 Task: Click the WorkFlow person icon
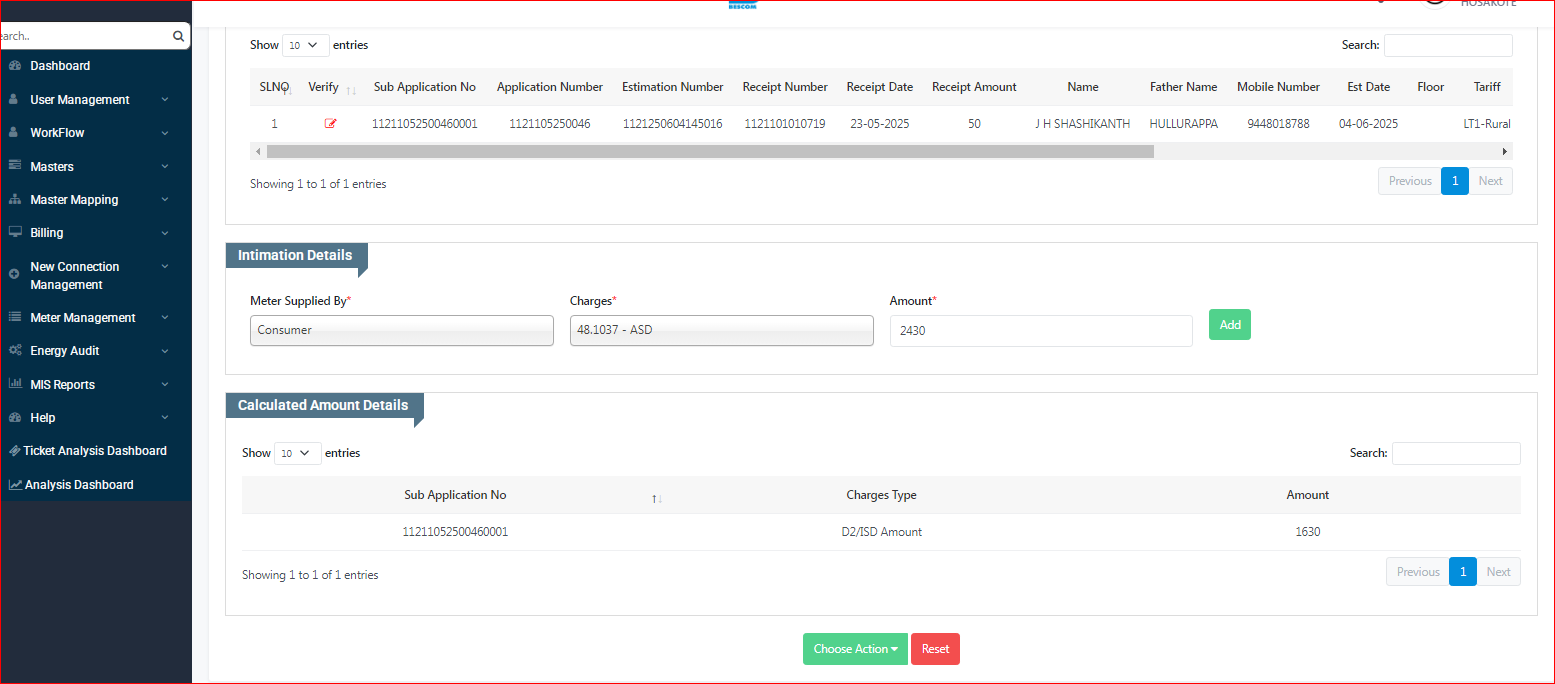[13, 133]
